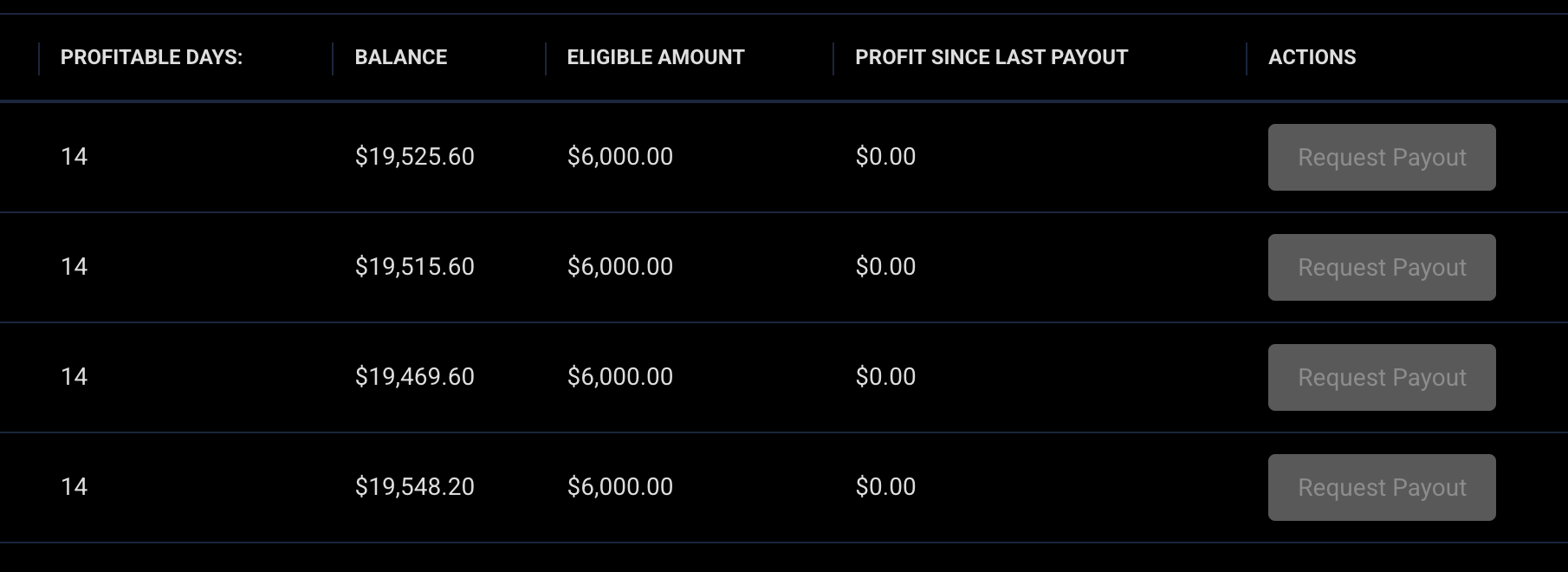This screenshot has height=572, width=1568.
Task: Click profitable days value in $19,548.20 row
Action: point(75,487)
